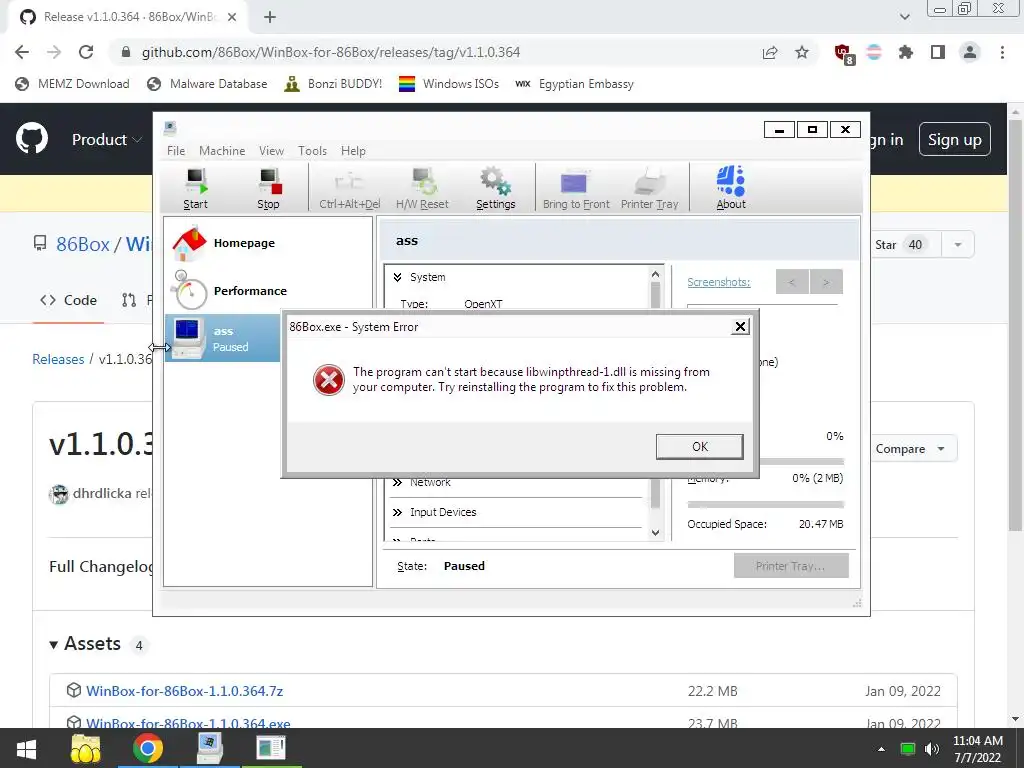Select Homepage in WinBox sidebar
The height and width of the screenshot is (768, 1024).
pos(268,243)
